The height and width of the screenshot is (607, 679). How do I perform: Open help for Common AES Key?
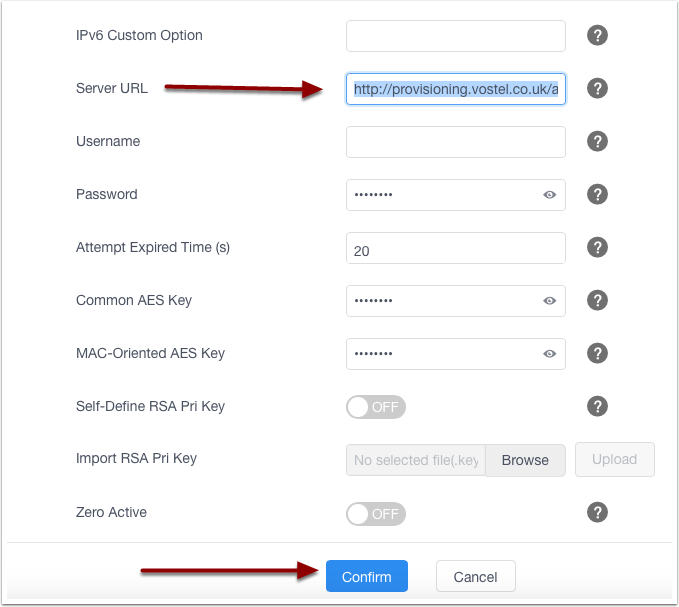(x=597, y=300)
